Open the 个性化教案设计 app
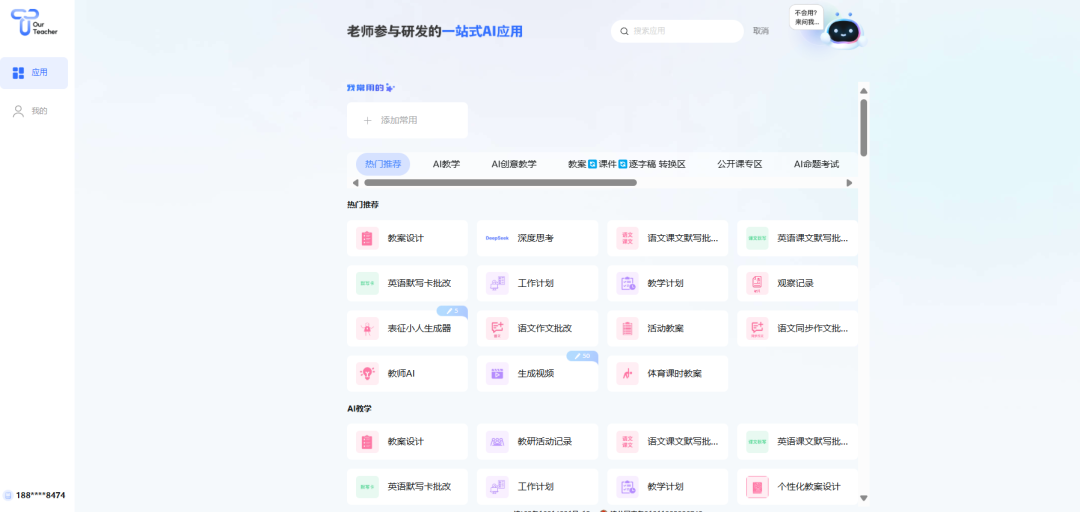This screenshot has height=512, width=1080. click(798, 487)
